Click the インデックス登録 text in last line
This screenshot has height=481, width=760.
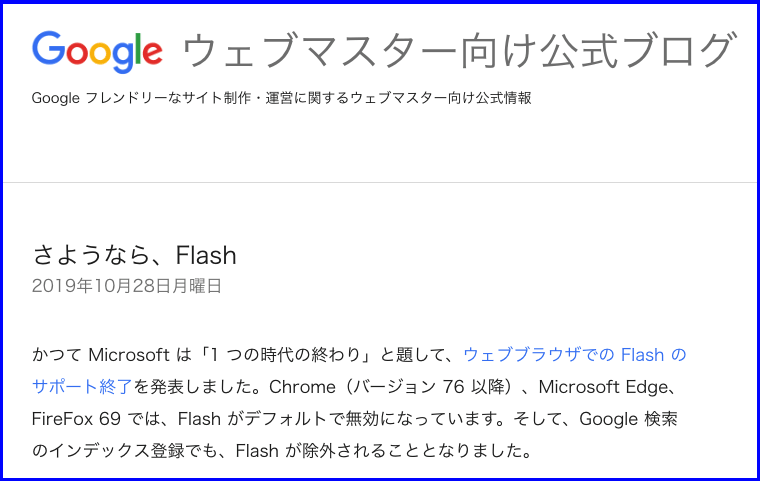tap(117, 451)
